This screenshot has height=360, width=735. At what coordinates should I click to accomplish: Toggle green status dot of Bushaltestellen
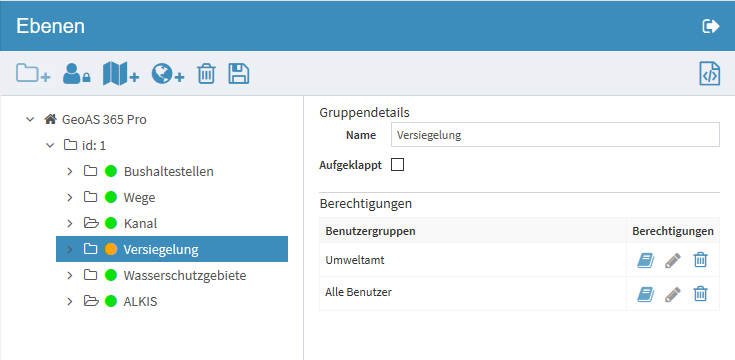coord(111,171)
